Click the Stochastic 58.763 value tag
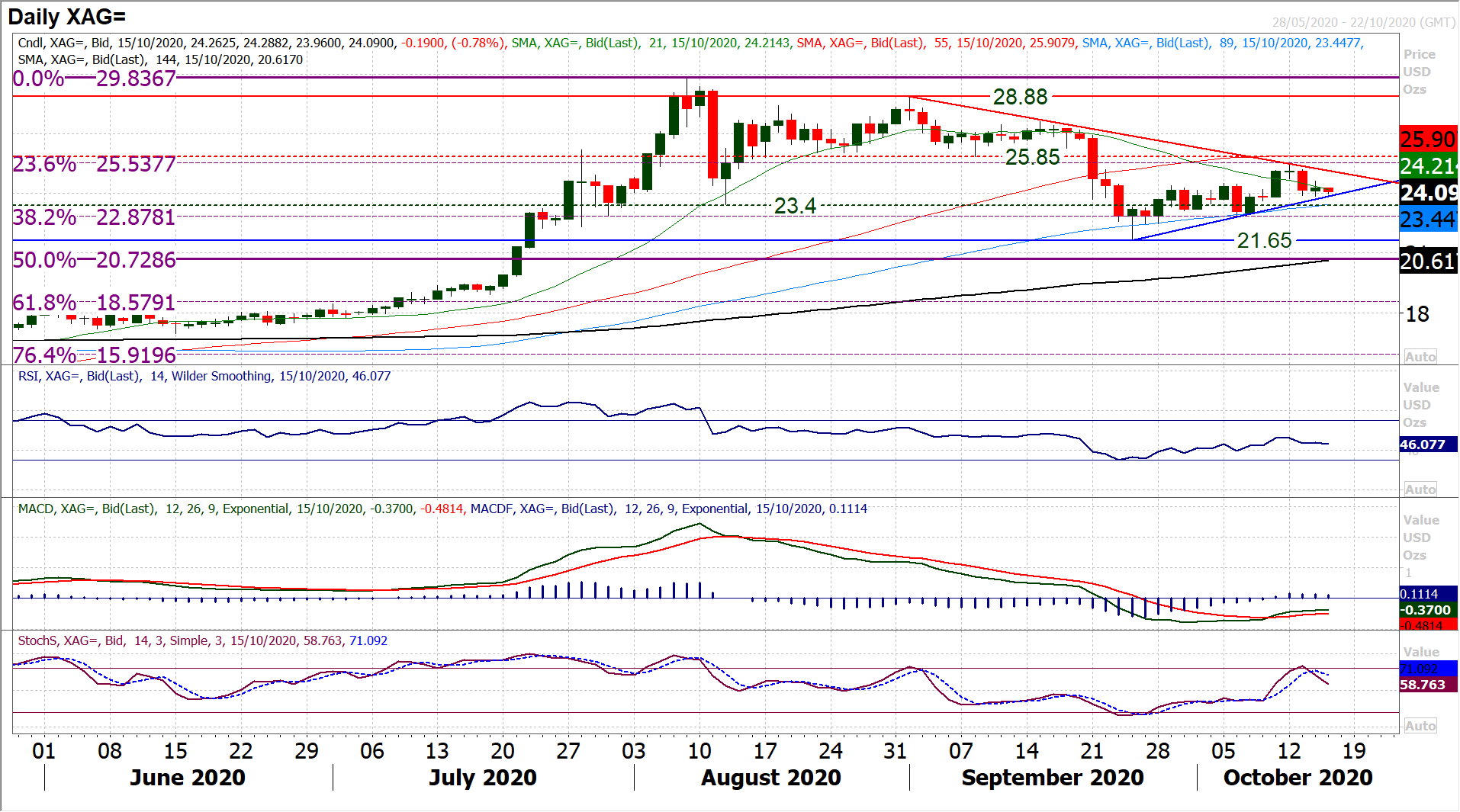The height and width of the screenshot is (812, 1460). tap(1422, 685)
